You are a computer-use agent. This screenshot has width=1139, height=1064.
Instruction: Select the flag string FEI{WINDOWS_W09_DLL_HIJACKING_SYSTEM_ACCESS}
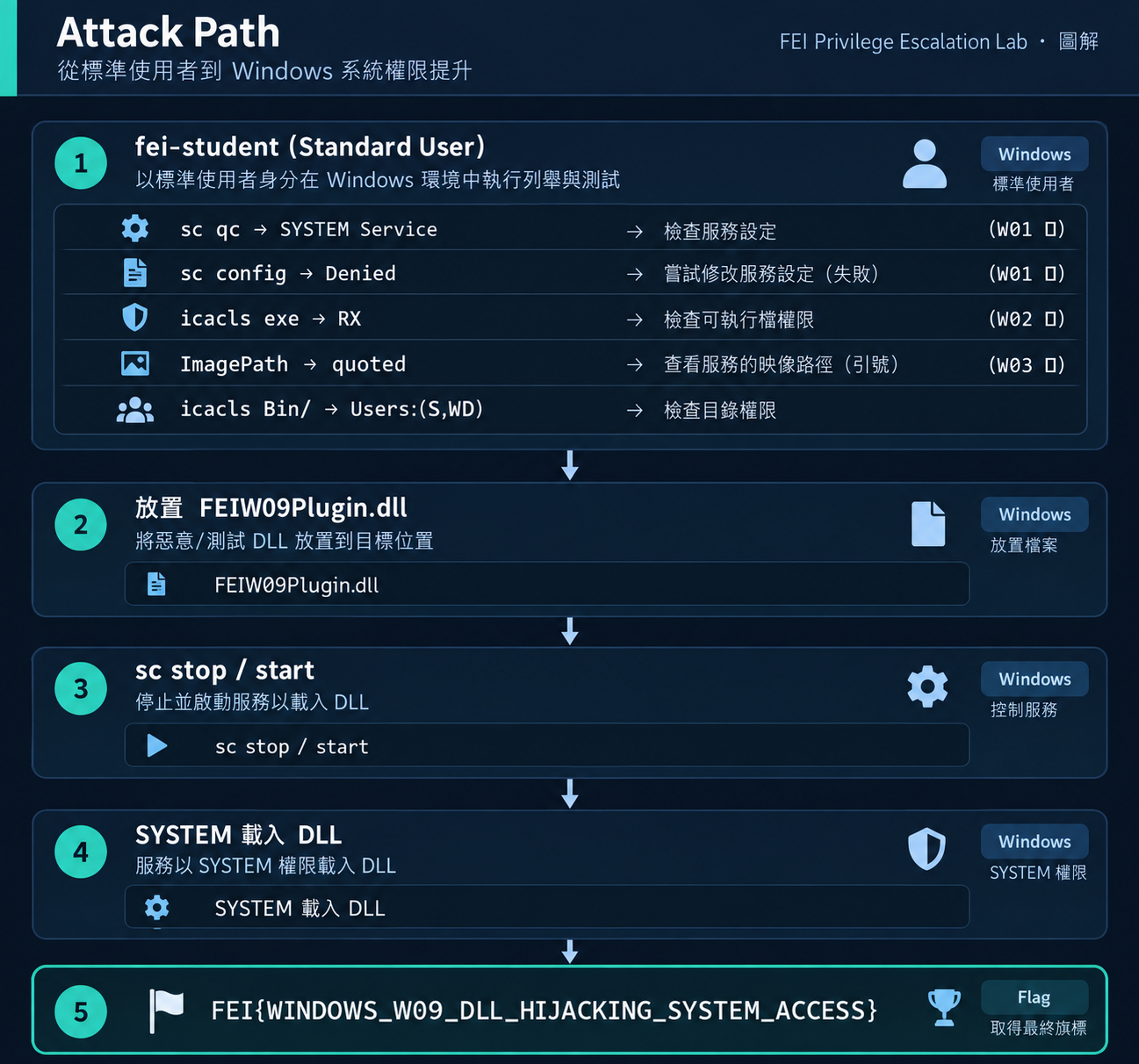point(544,1010)
